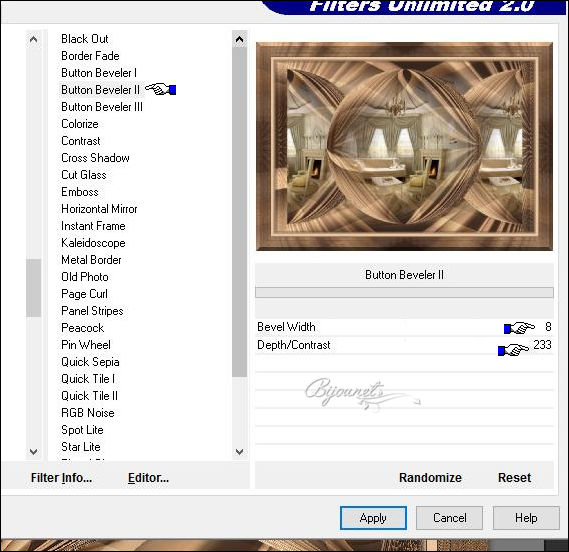Reset the filter parameters
Screen dimensions: 569x552
pyautogui.click(x=514, y=478)
